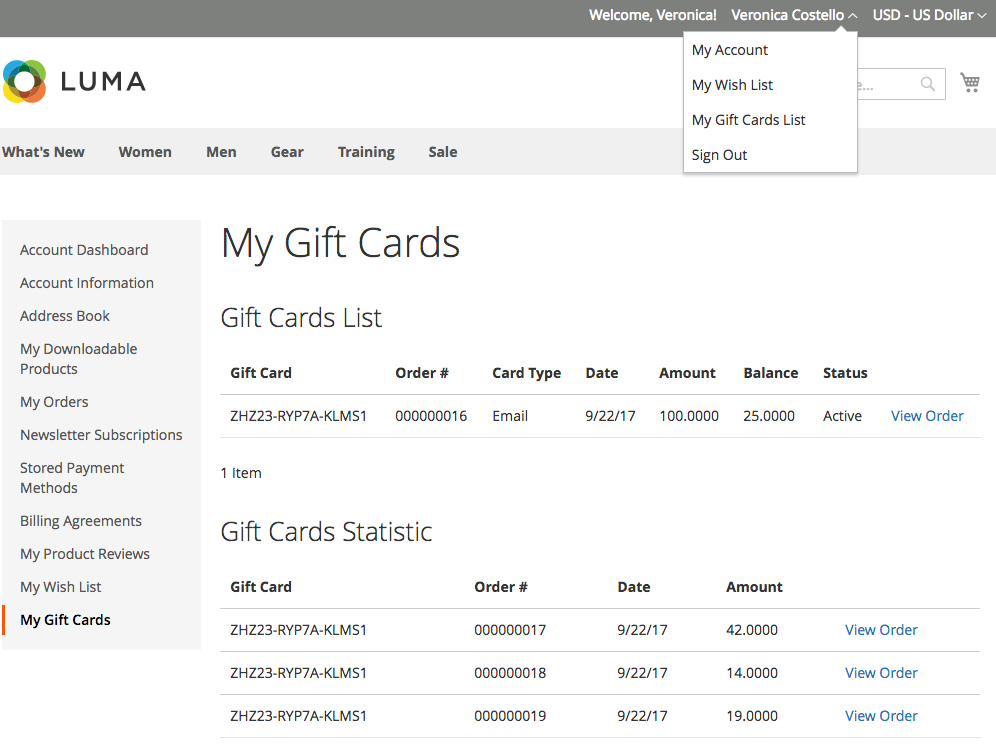Viewport: 996px width, 745px height.
Task: Open the Women navigation category
Action: click(x=145, y=152)
